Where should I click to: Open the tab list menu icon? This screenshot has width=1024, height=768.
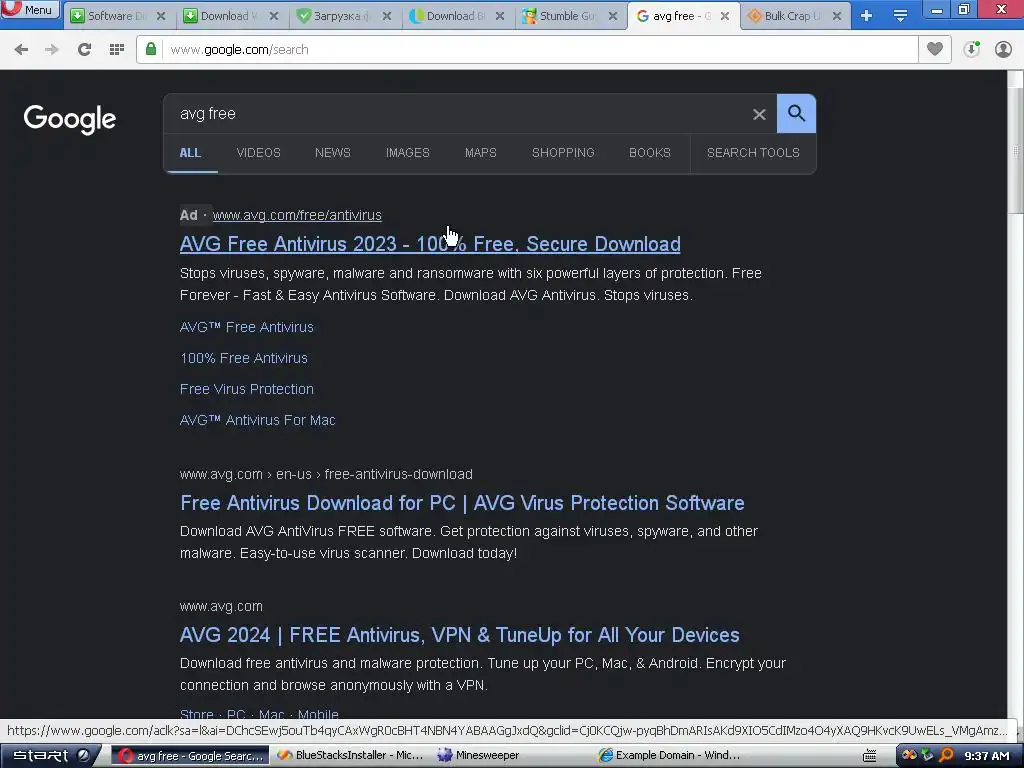coord(901,16)
